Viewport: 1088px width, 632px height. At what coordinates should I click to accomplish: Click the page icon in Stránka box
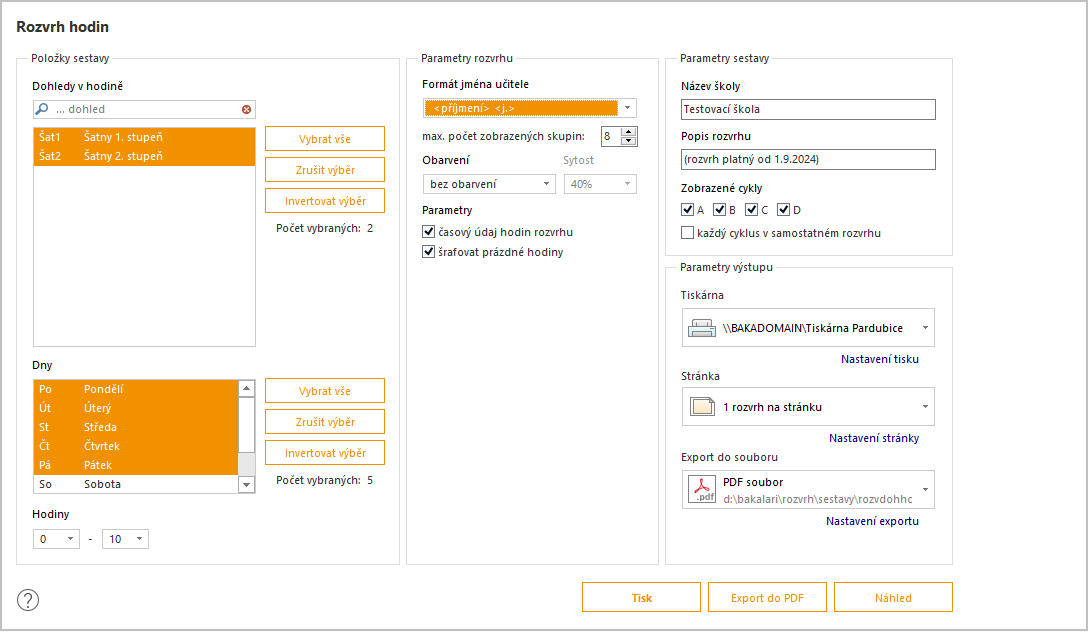pyautogui.click(x=702, y=407)
